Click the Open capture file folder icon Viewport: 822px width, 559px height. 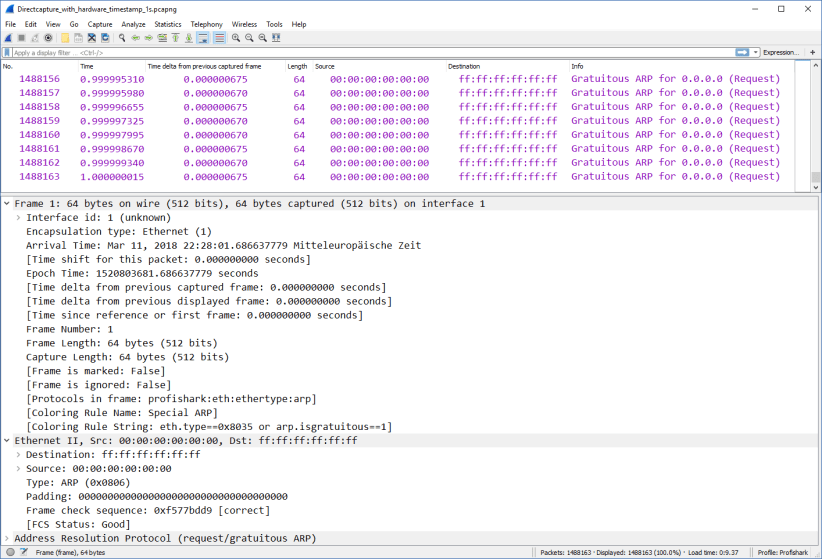click(65, 38)
